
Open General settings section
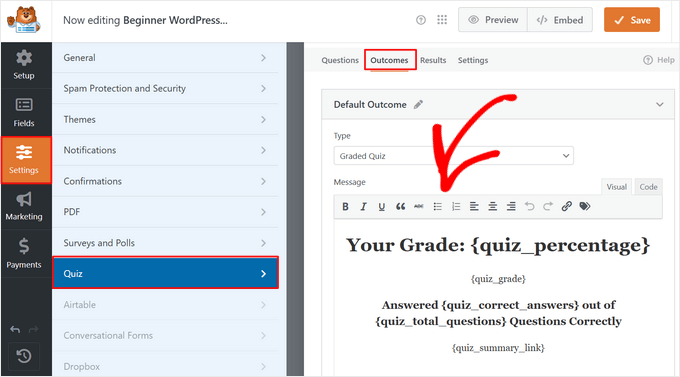165,58
